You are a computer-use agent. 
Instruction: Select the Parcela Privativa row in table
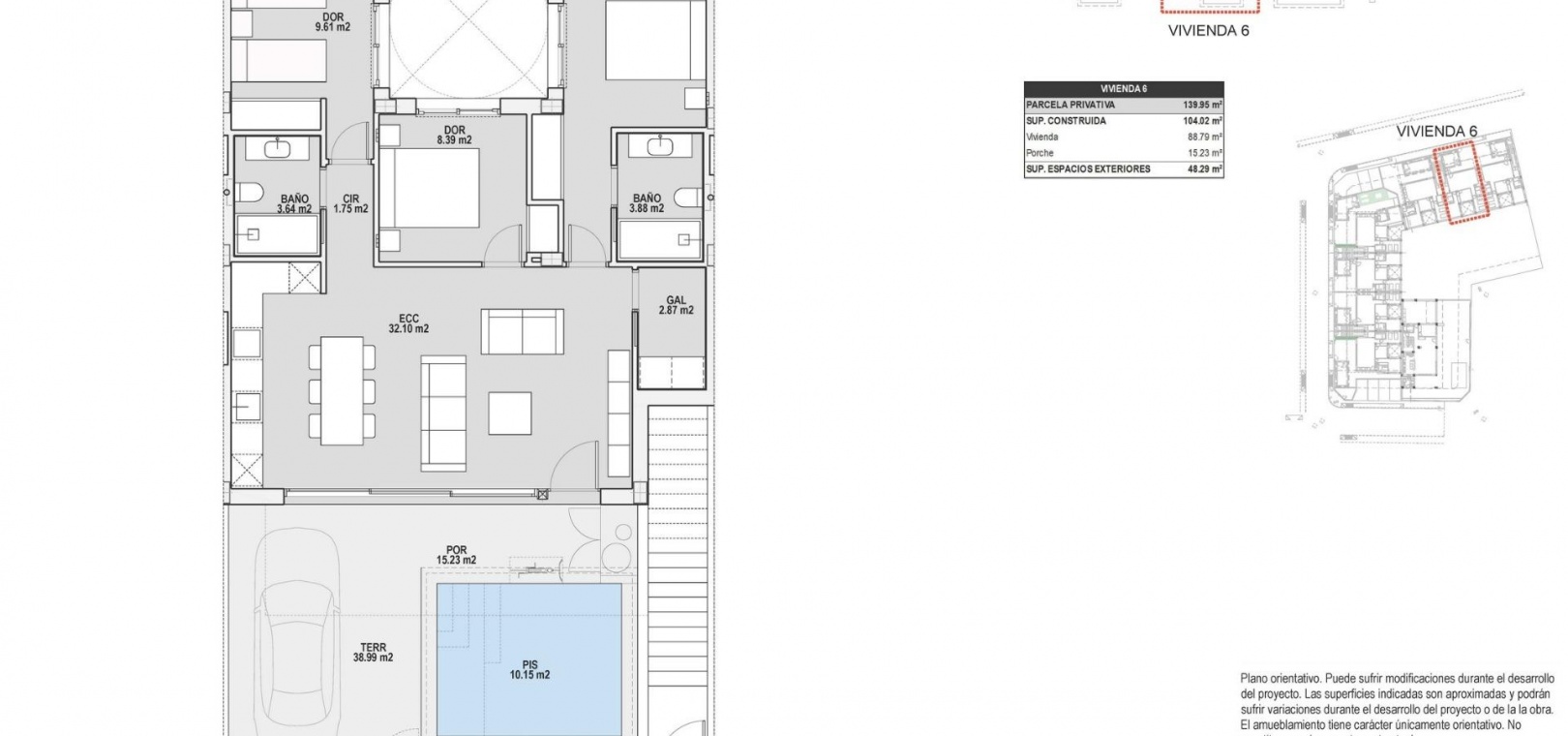[1124, 105]
